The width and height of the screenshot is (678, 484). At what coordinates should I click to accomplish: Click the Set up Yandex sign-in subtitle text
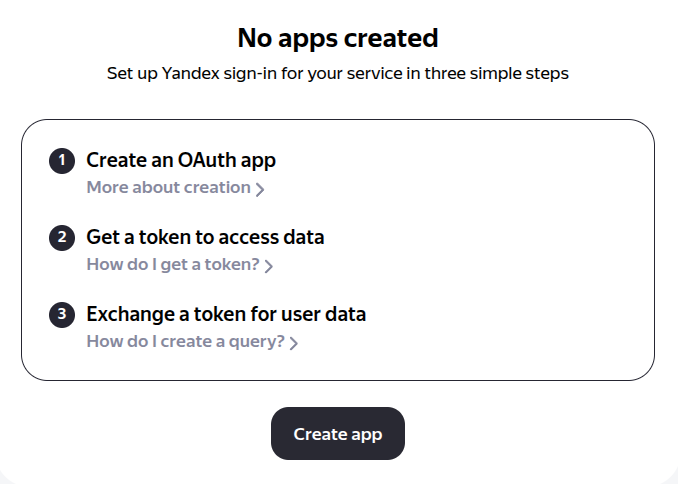(x=338, y=74)
